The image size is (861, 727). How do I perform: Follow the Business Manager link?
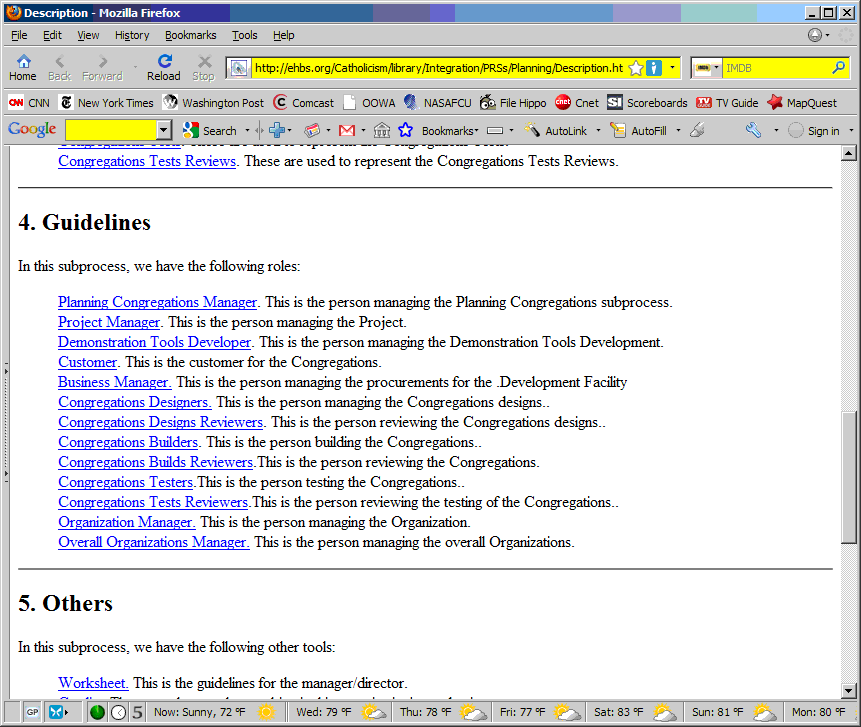click(115, 382)
